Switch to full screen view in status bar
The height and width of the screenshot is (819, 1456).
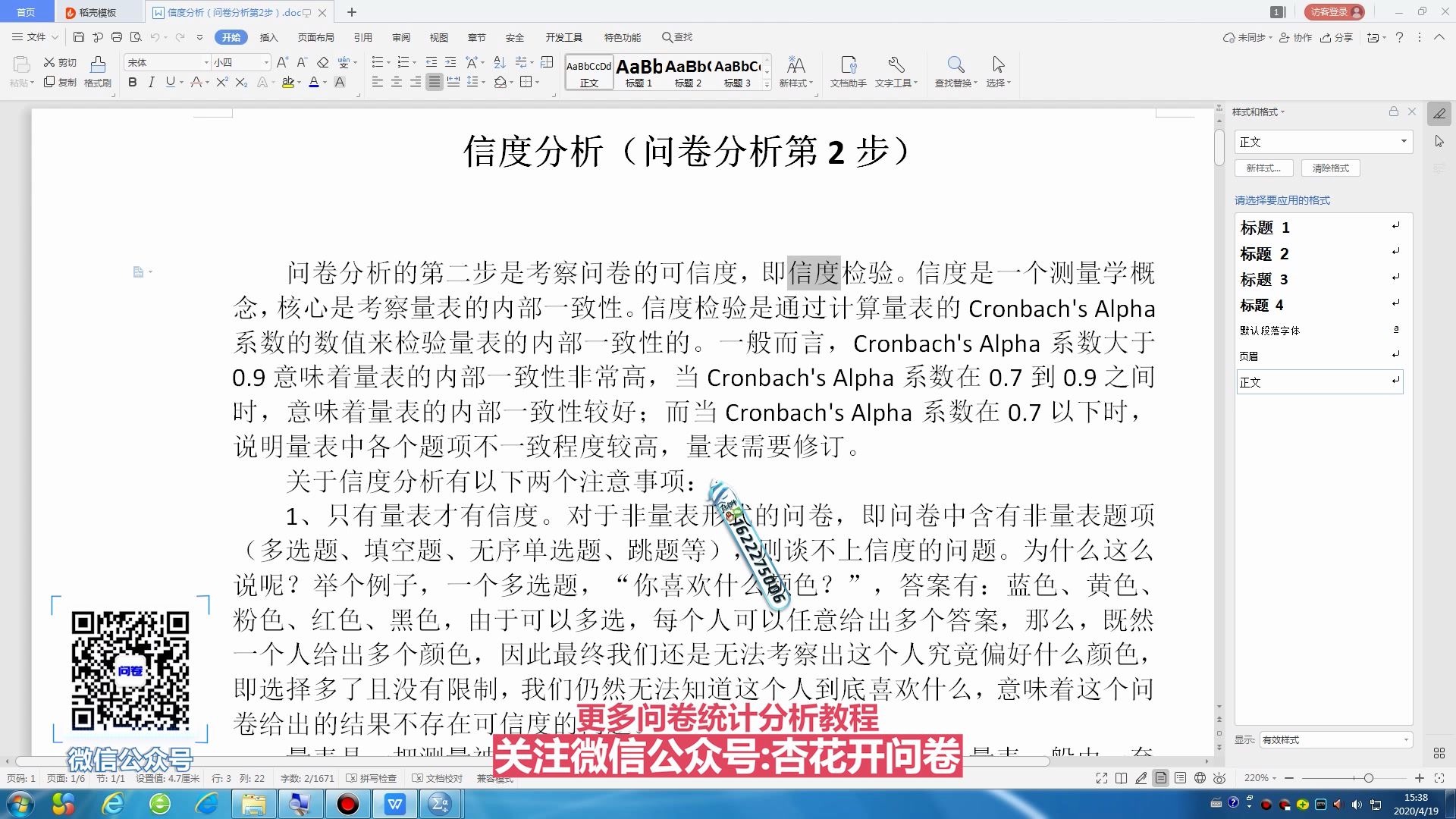[1101, 778]
